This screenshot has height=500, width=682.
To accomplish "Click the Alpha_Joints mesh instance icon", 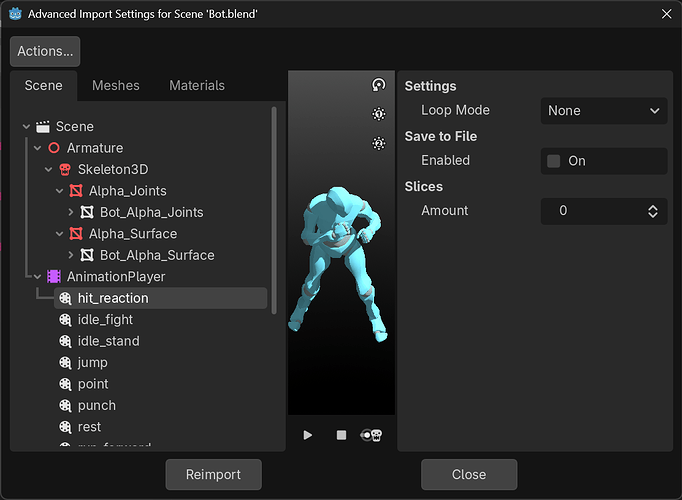I will (76, 191).
